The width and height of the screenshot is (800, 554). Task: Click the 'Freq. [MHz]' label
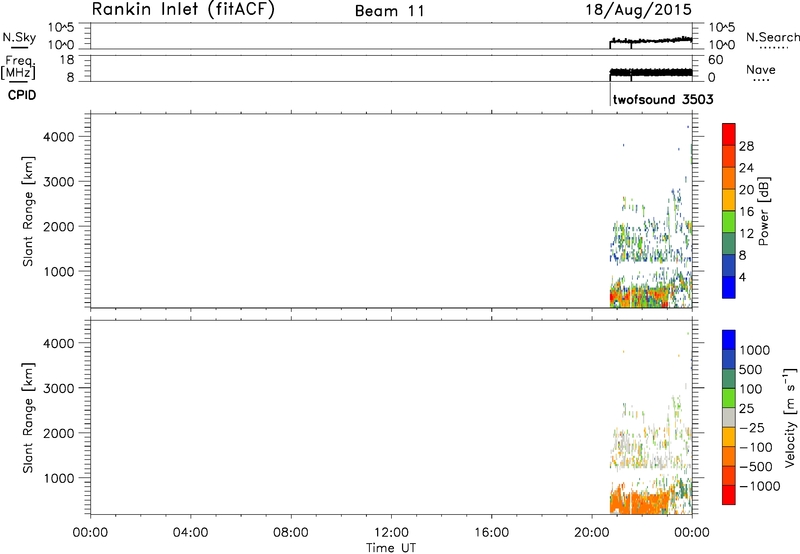(x=18, y=68)
